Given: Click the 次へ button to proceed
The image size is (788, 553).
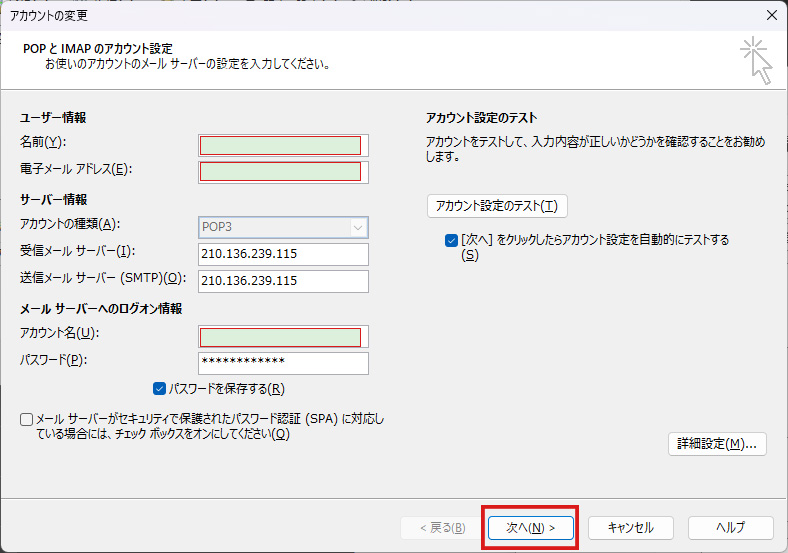Looking at the screenshot, I should click(x=530, y=527).
